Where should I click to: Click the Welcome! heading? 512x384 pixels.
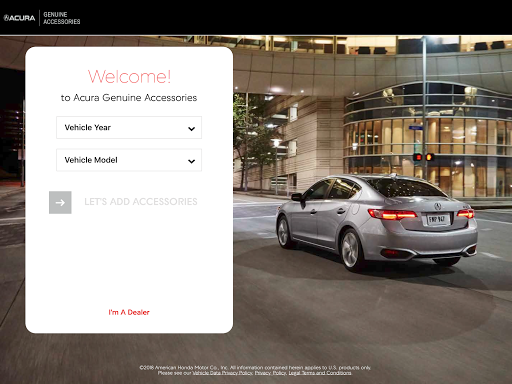[129, 77]
